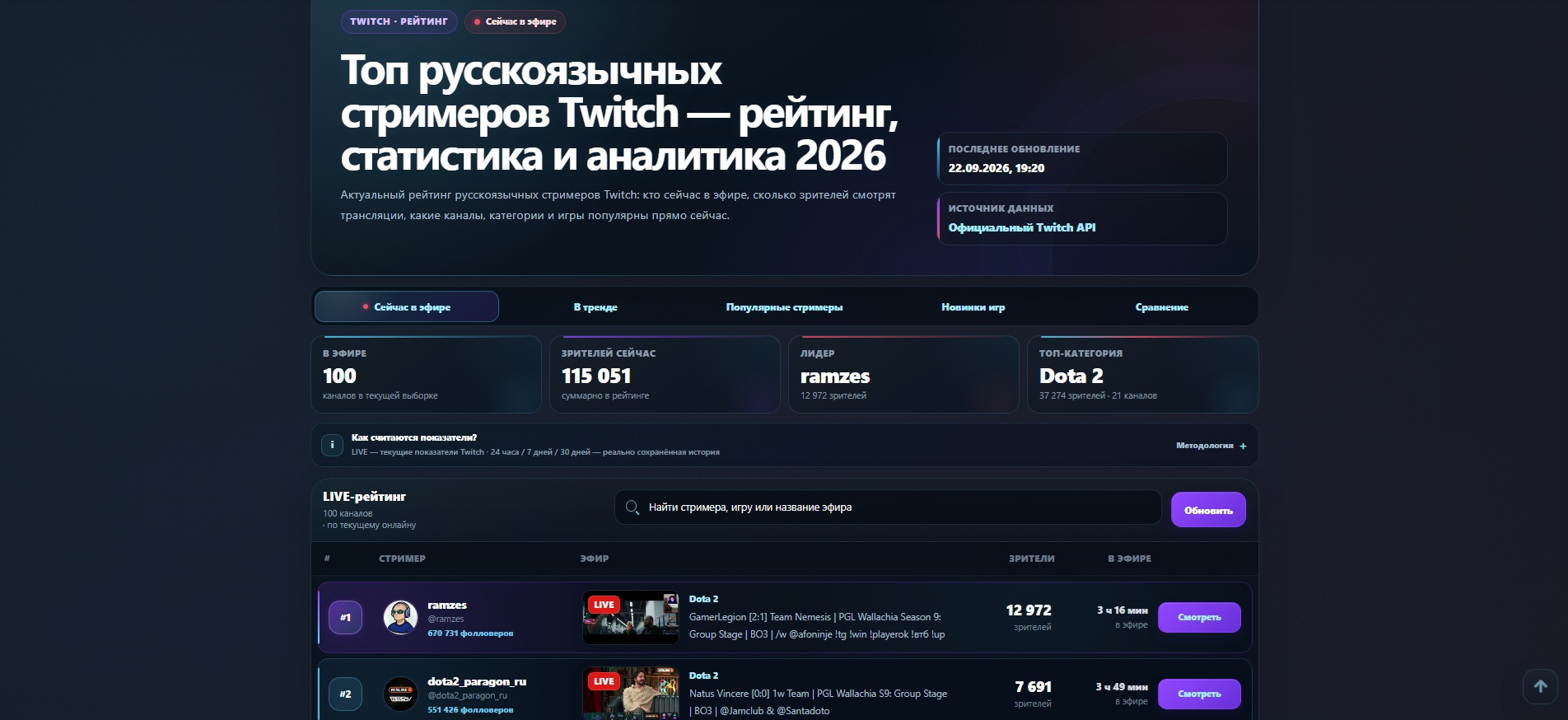Click the #2 rank badge

pyautogui.click(x=346, y=694)
